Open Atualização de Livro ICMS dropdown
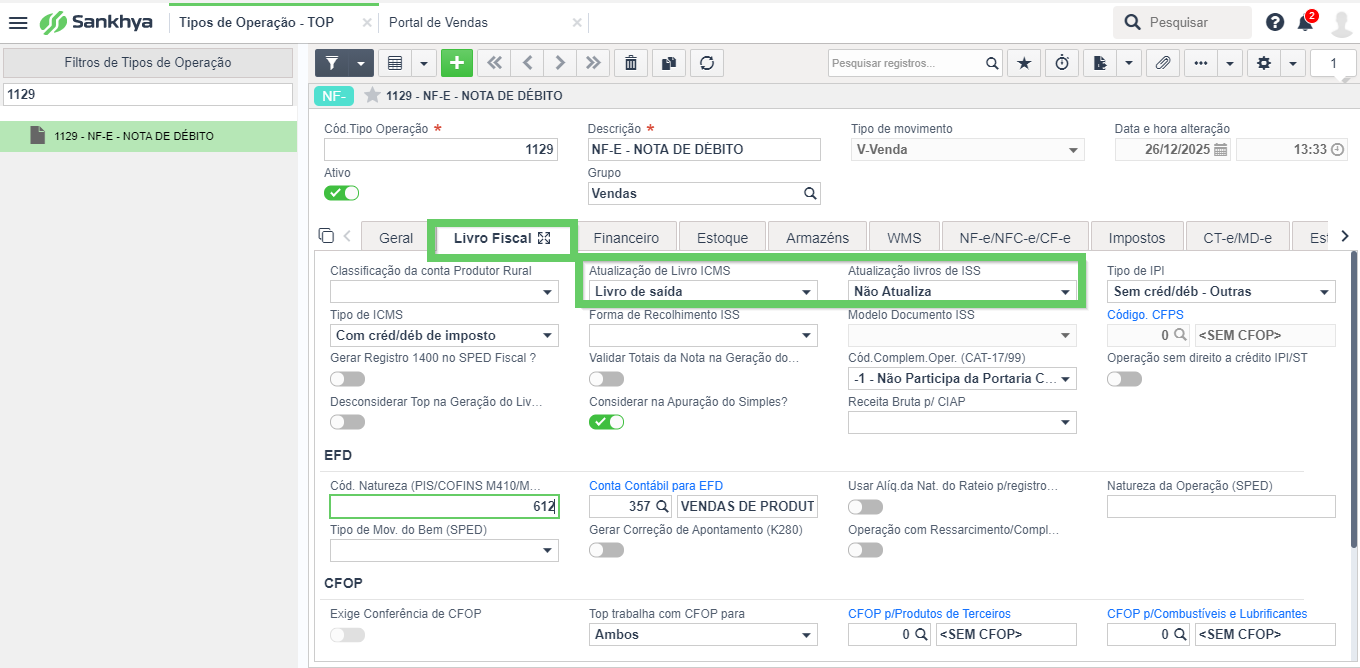1360x668 pixels. click(x=703, y=292)
